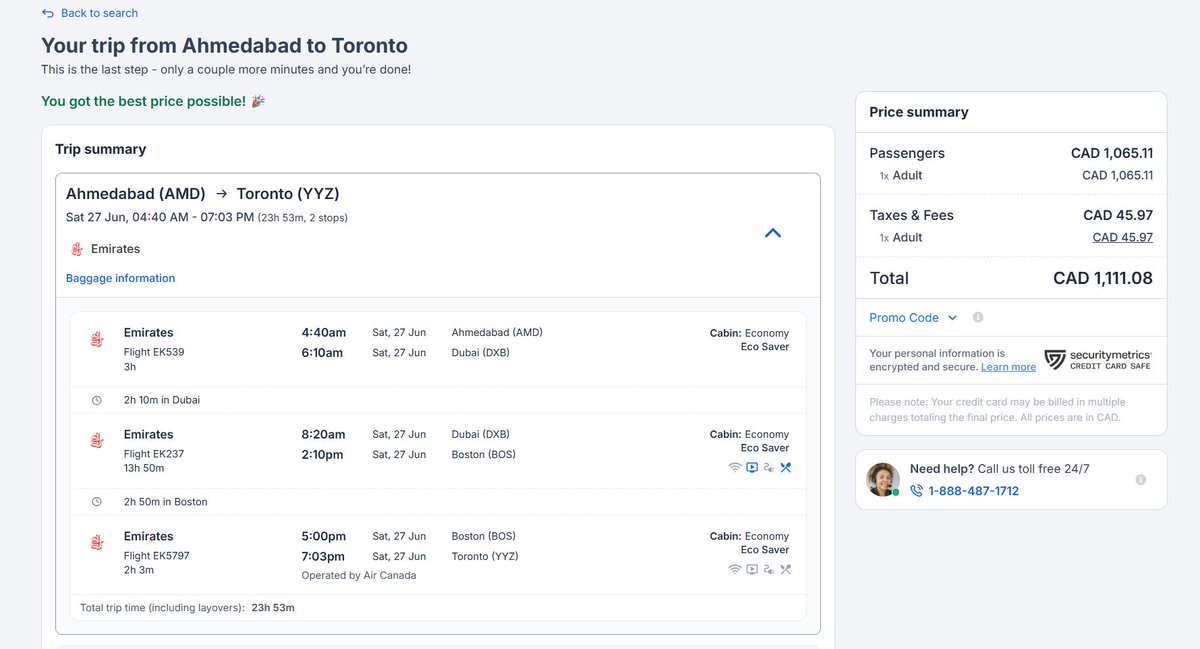Call the toll free number 1-888-487-1712
This screenshot has height=649, width=1200.
974,491
